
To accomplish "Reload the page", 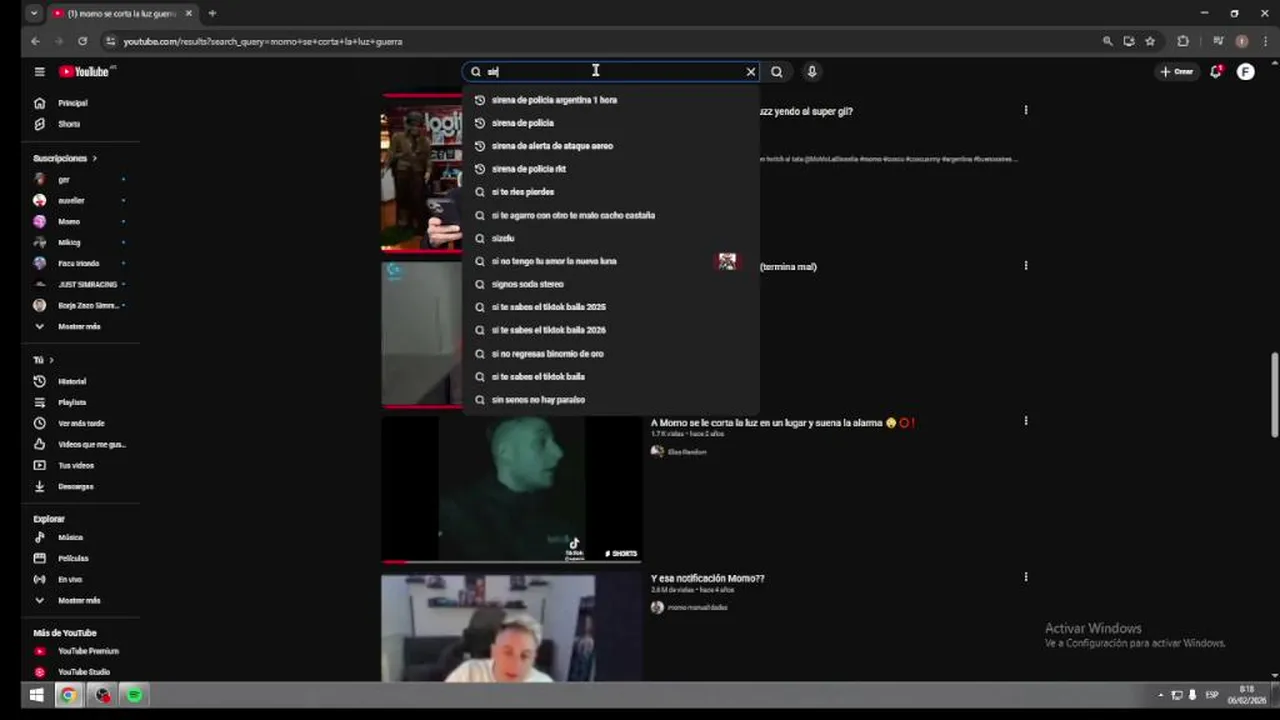I will point(82,41).
